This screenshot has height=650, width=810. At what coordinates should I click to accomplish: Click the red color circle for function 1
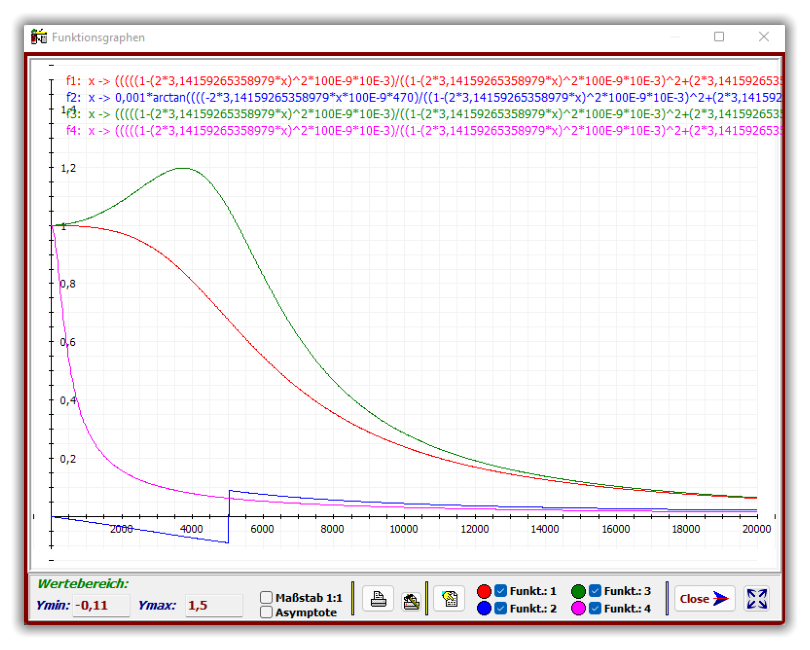click(x=485, y=590)
